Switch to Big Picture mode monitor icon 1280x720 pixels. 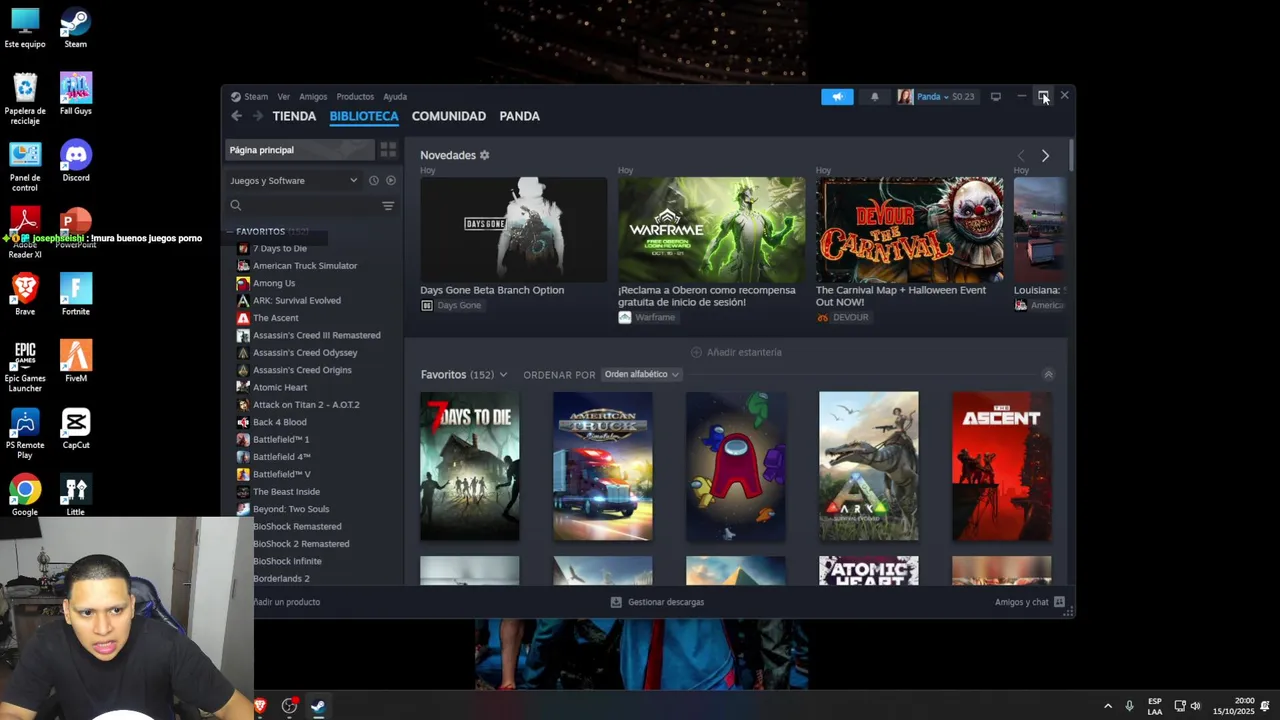tap(996, 97)
